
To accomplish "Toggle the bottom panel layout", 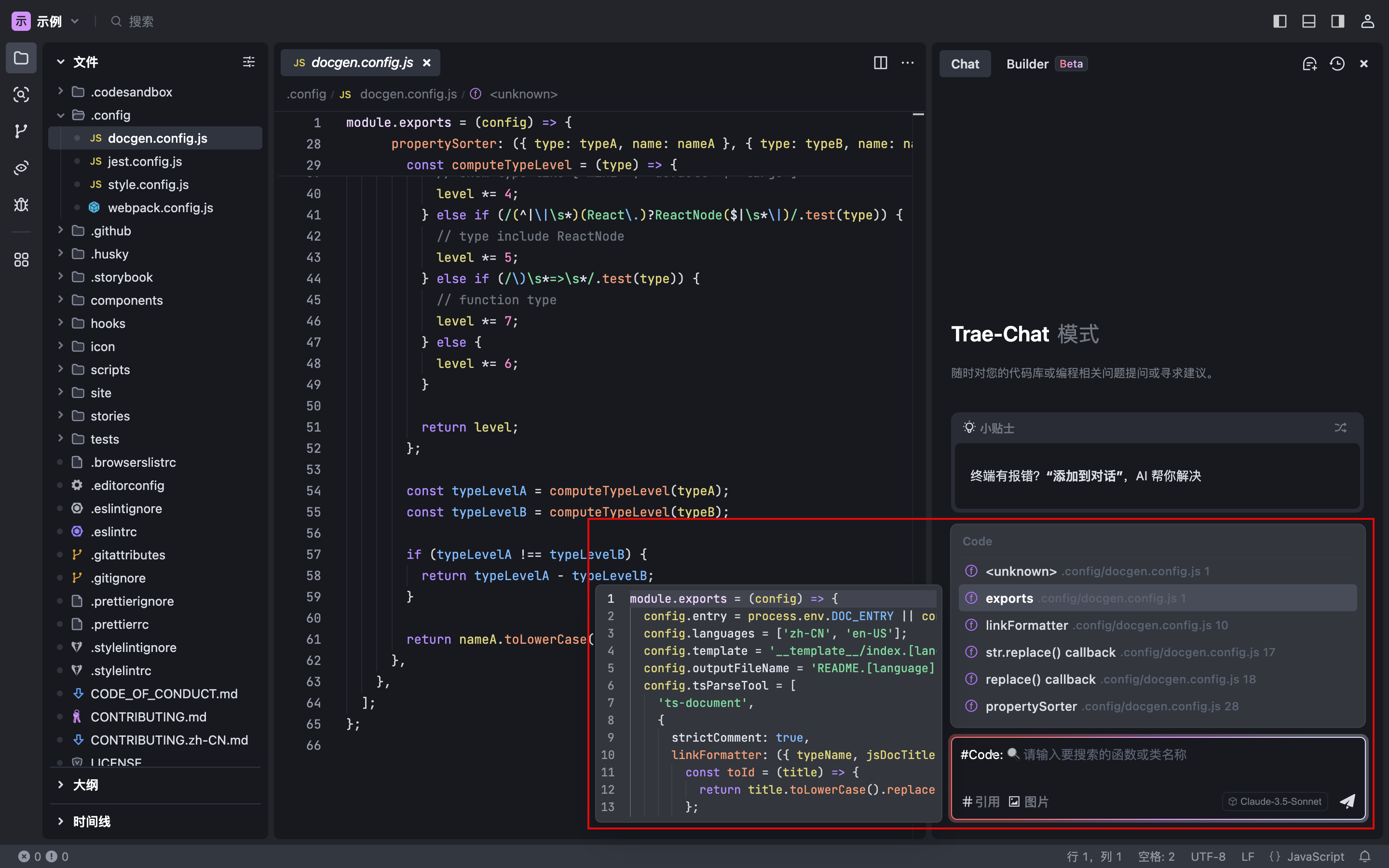I will click(x=1308, y=21).
